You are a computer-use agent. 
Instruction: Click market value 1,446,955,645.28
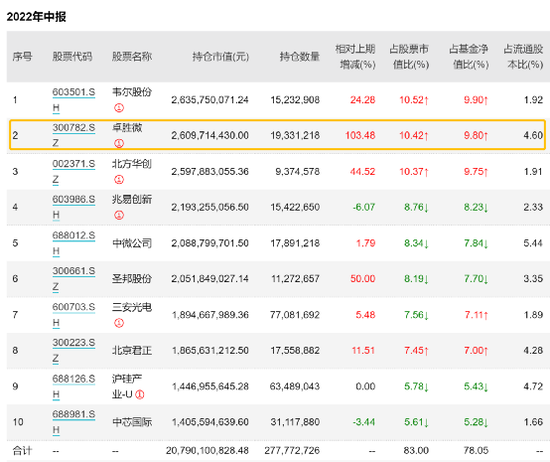210,387
